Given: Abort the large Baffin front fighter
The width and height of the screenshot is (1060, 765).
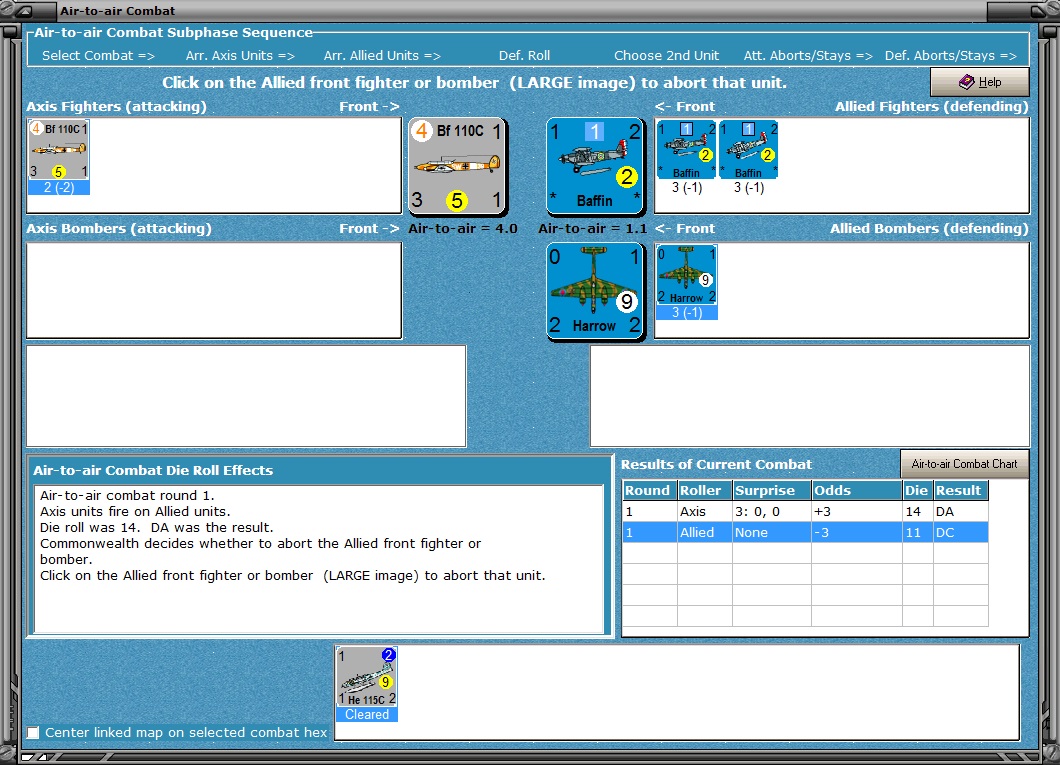Looking at the screenshot, I should (595, 166).
